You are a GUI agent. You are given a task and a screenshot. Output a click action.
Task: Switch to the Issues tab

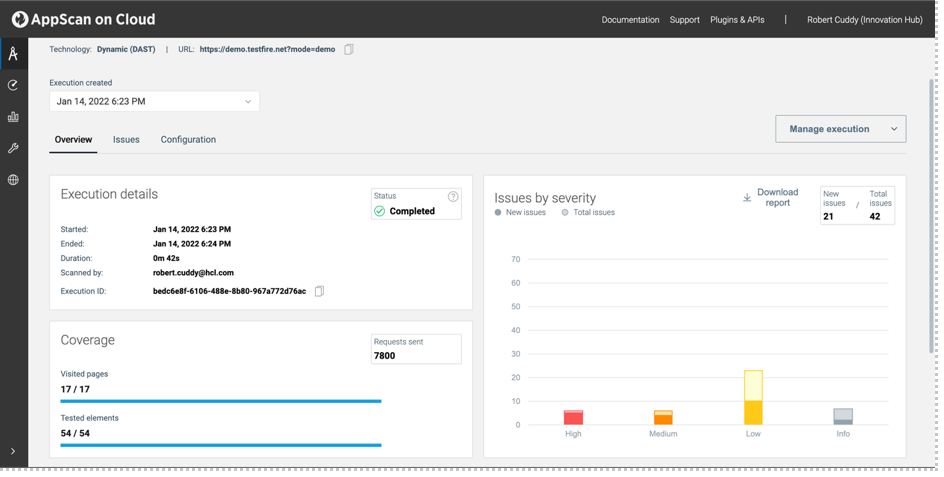pyautogui.click(x=126, y=140)
